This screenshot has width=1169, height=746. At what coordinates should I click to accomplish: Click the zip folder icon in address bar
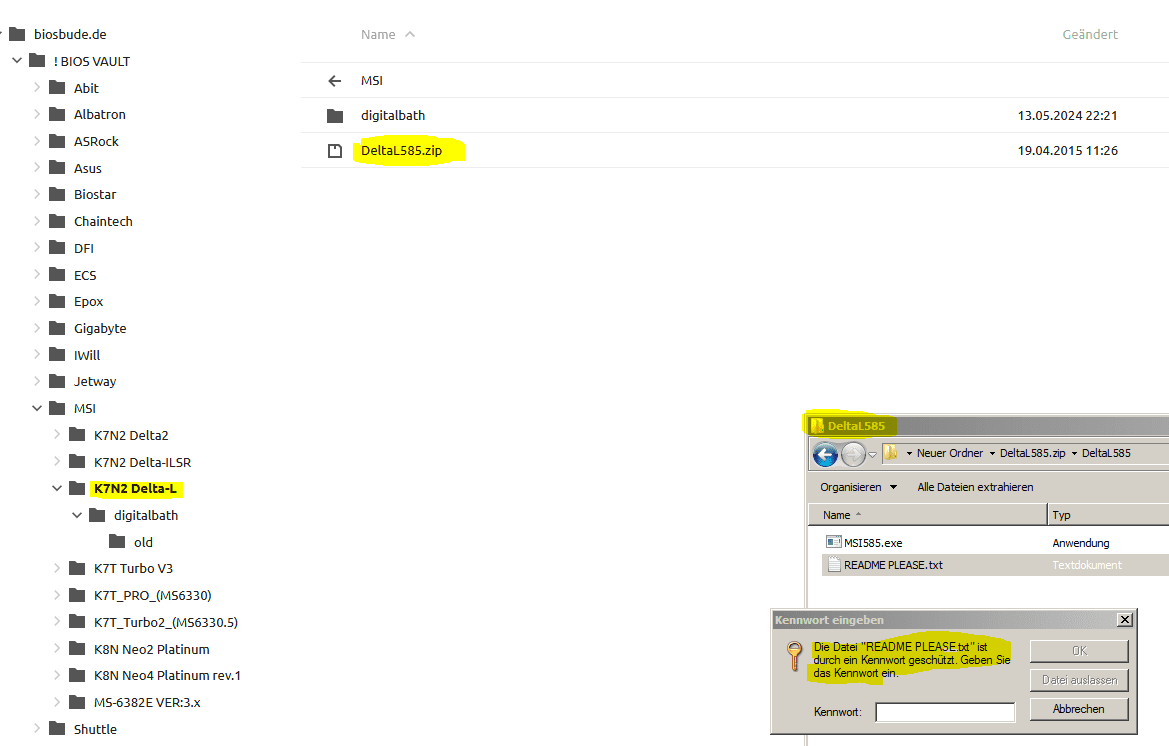pos(889,452)
